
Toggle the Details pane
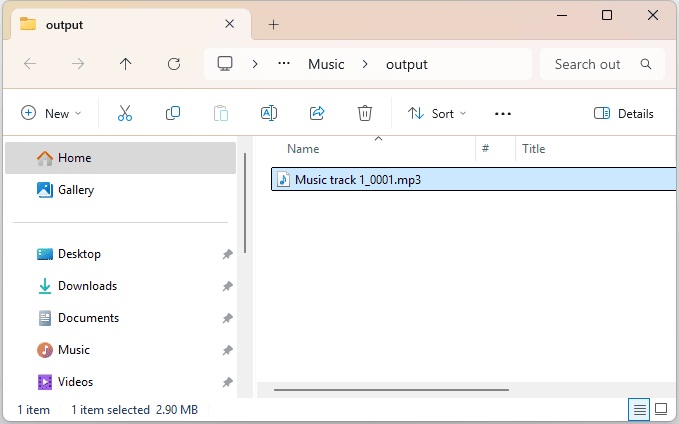tap(624, 114)
